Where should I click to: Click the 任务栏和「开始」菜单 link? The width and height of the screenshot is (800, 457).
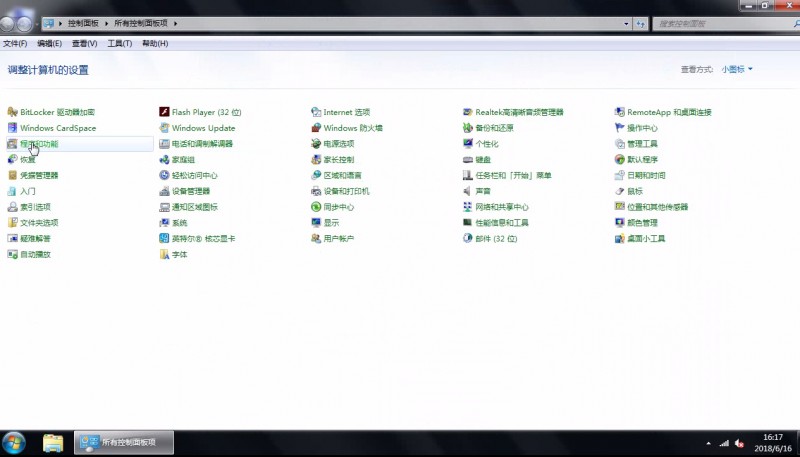(513, 175)
